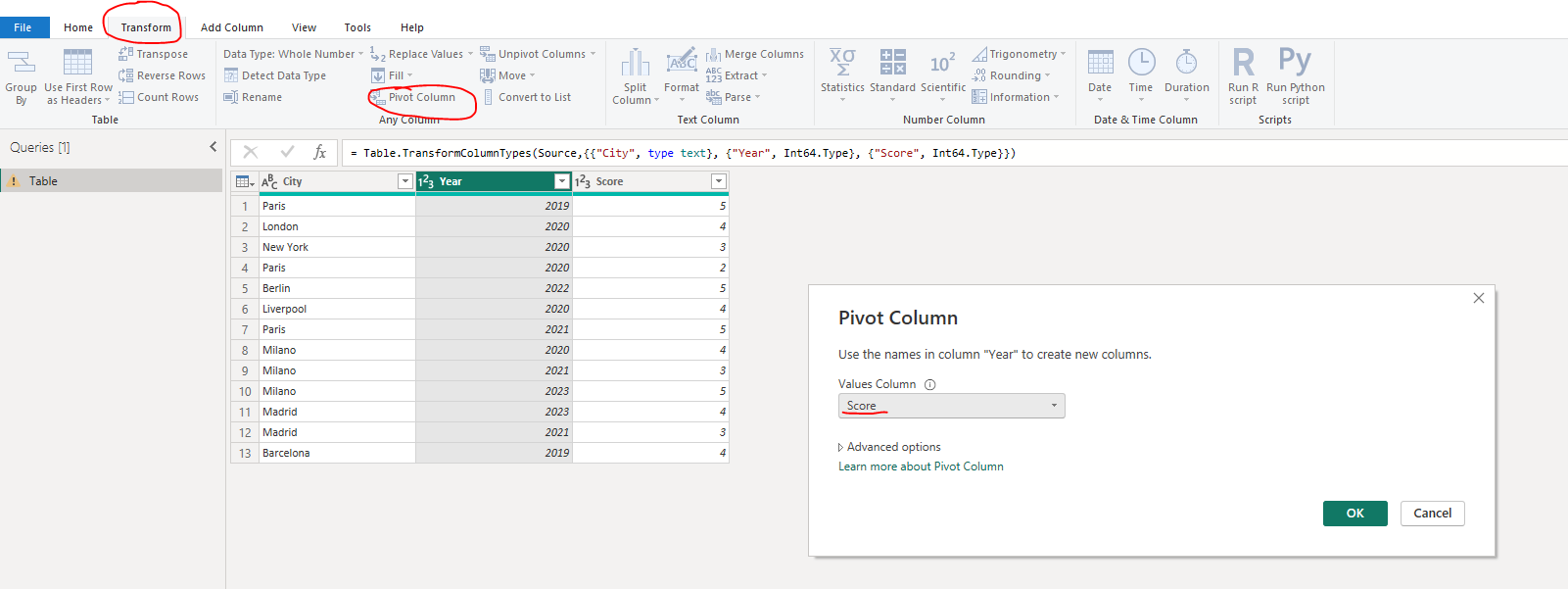This screenshot has width=1568, height=589.
Task: Click the Date column icon
Action: pyautogui.click(x=1100, y=62)
